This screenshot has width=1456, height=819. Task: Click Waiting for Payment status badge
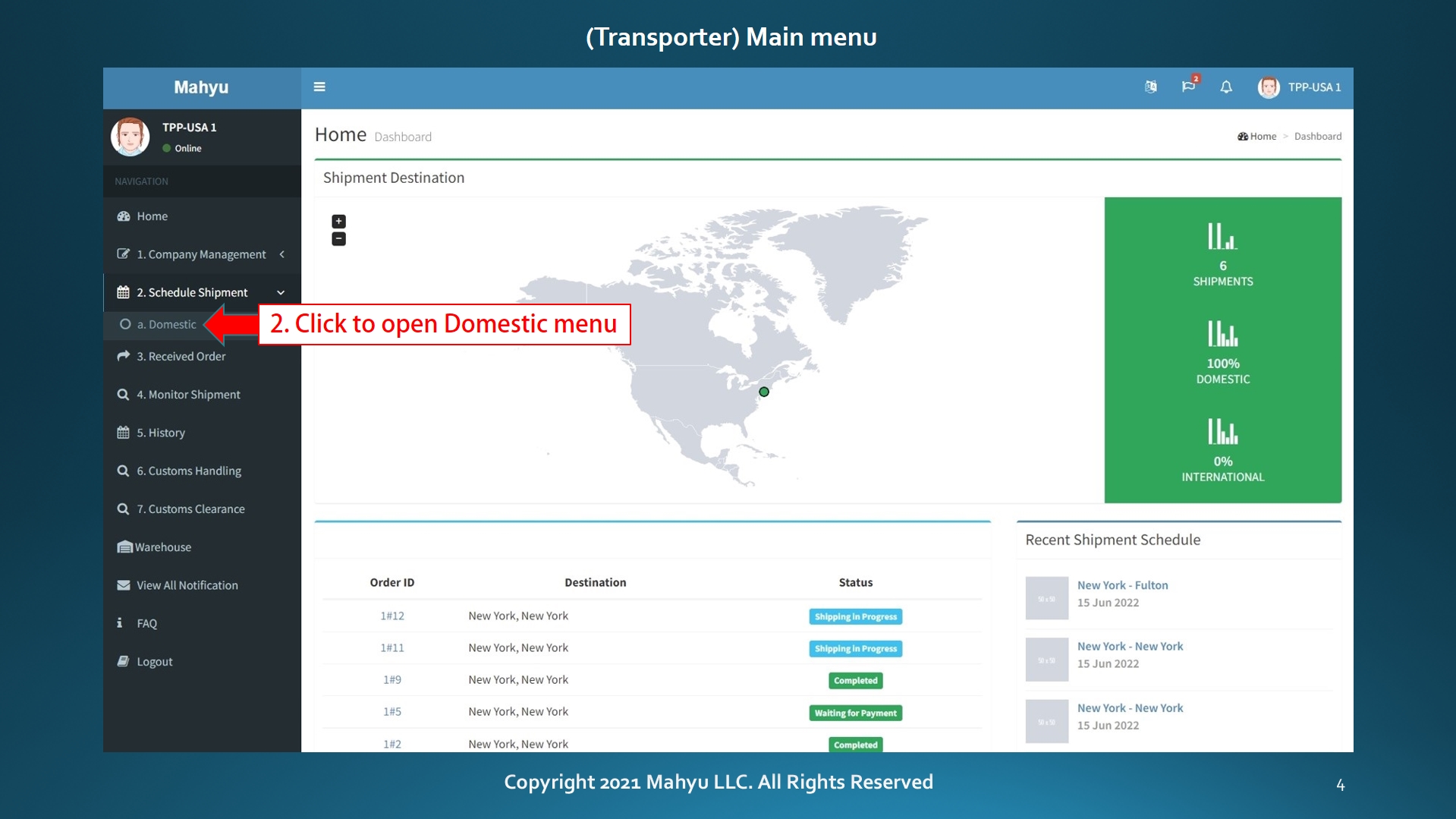coord(855,713)
